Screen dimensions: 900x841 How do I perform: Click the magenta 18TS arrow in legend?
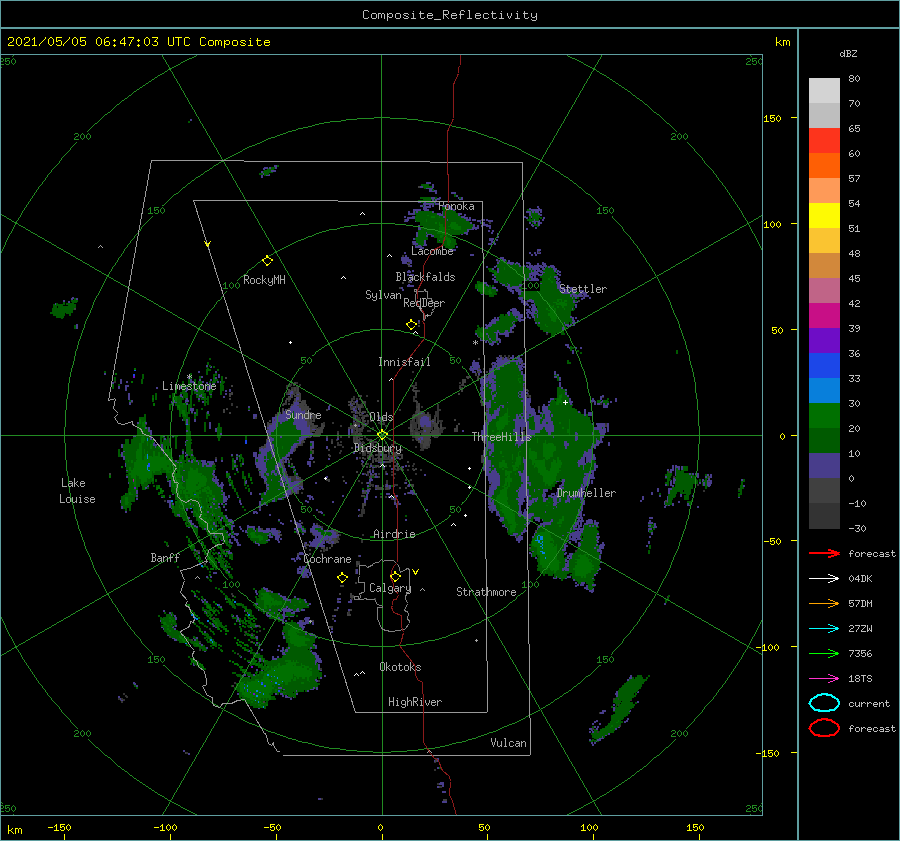pyautogui.click(x=824, y=679)
